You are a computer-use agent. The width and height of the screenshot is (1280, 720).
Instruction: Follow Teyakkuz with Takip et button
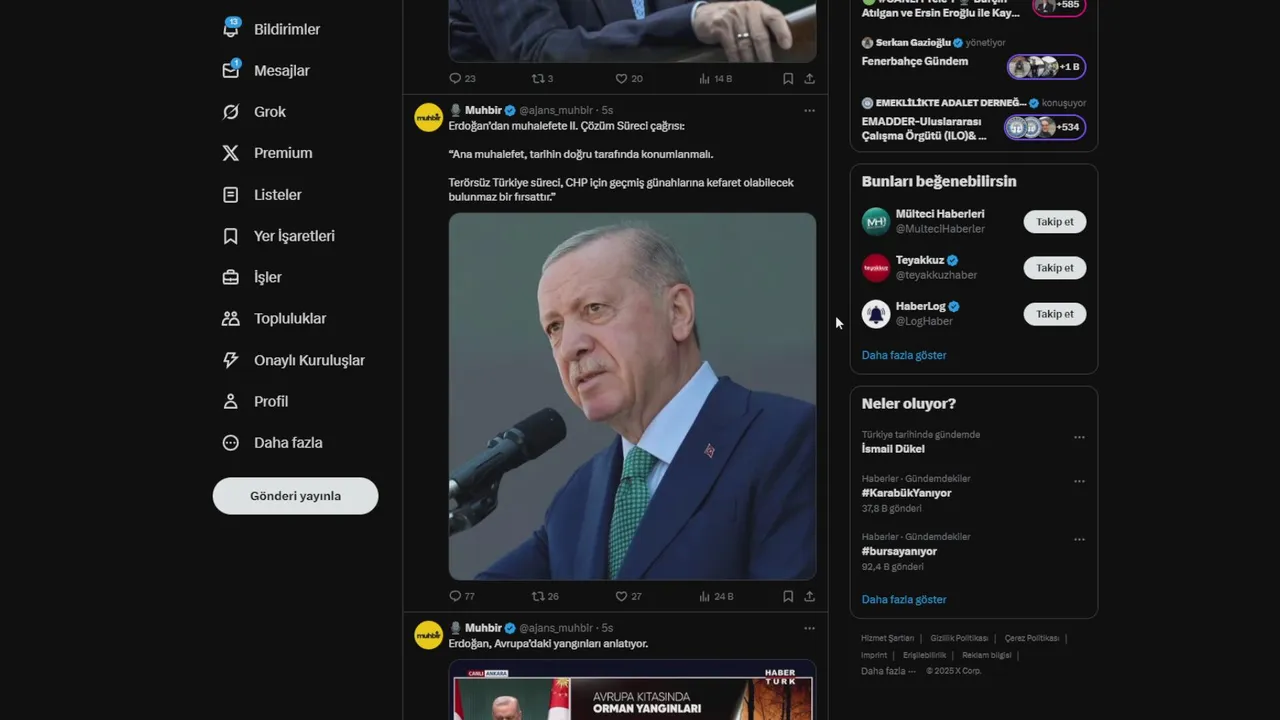point(1054,268)
